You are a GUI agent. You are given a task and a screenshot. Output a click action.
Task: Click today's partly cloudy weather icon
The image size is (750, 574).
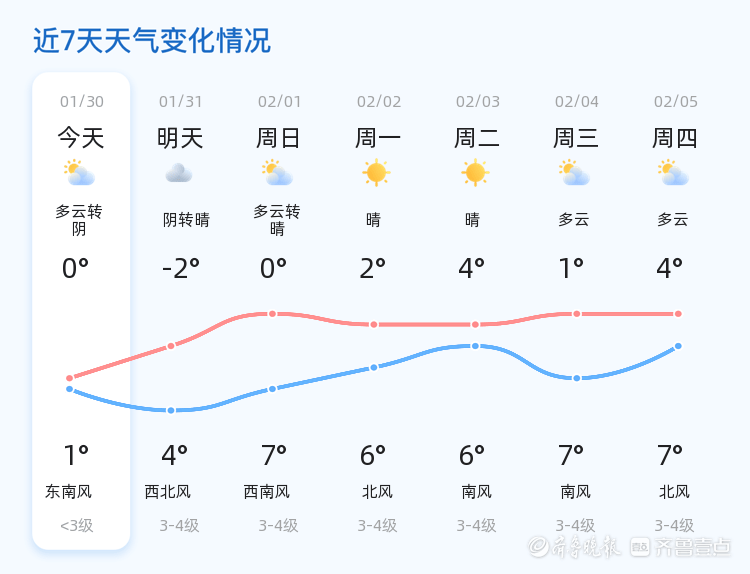pyautogui.click(x=79, y=173)
